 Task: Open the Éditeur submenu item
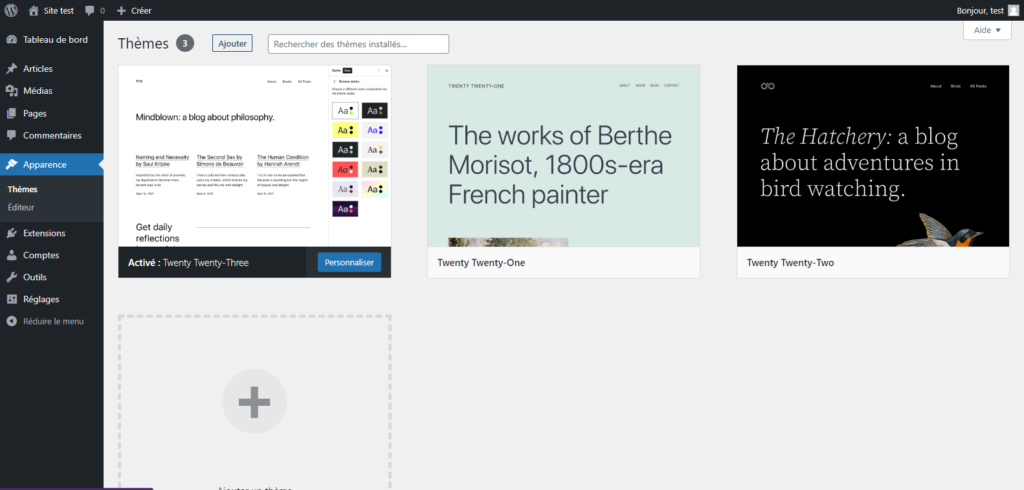pyautogui.click(x=21, y=207)
